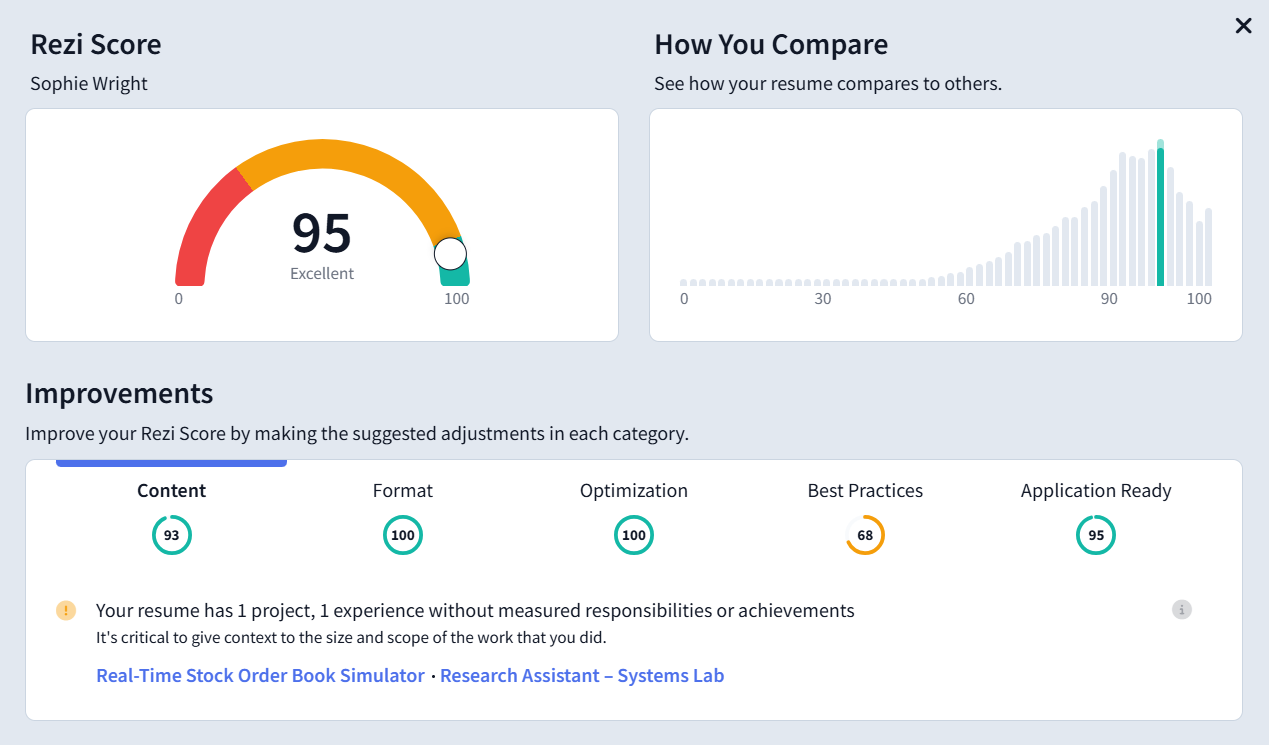1269x745 pixels.
Task: Switch to the Format category tab
Action: pos(403,491)
